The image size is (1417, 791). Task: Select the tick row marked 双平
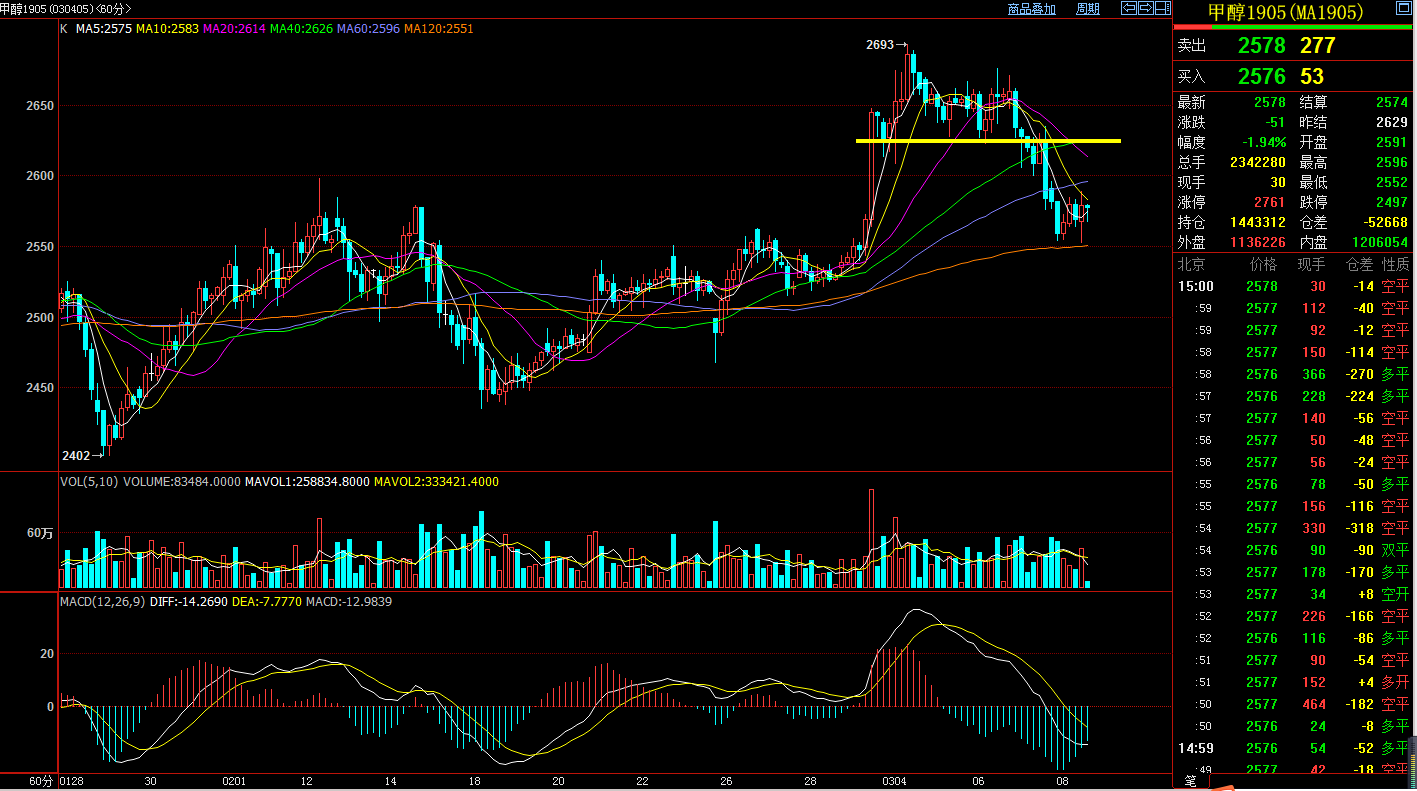tap(1294, 550)
